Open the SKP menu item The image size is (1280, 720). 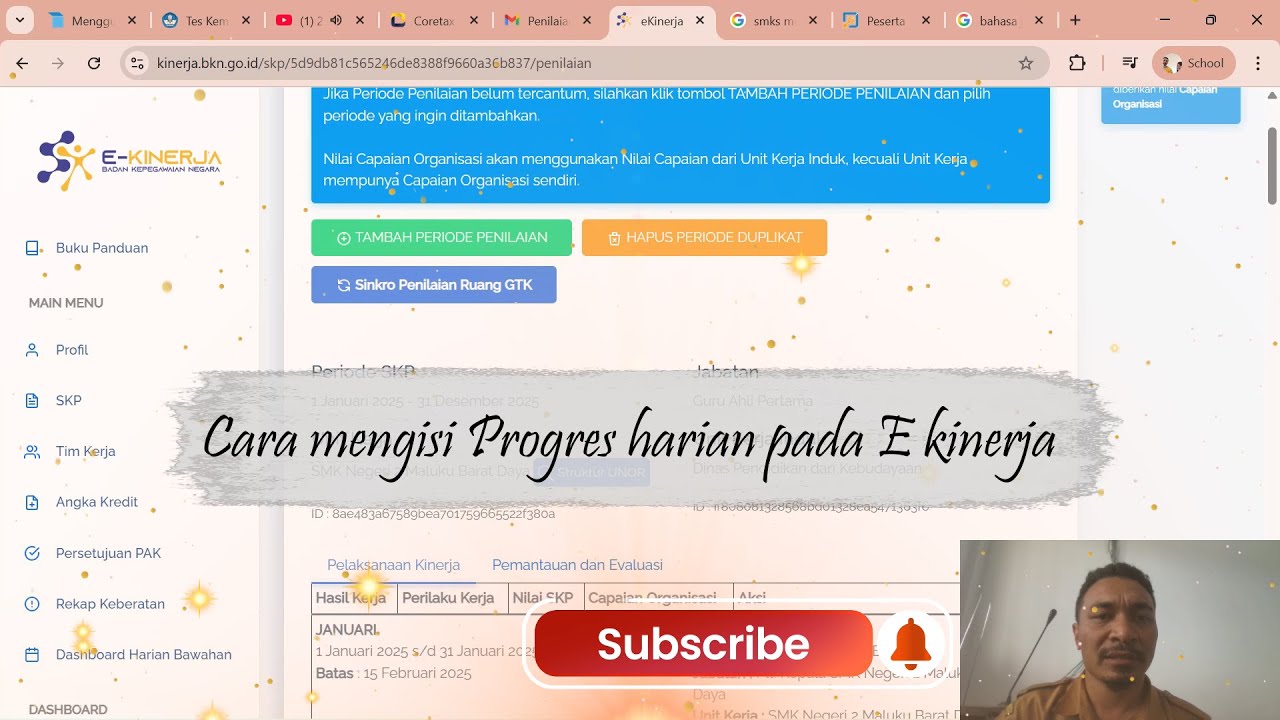coord(69,401)
